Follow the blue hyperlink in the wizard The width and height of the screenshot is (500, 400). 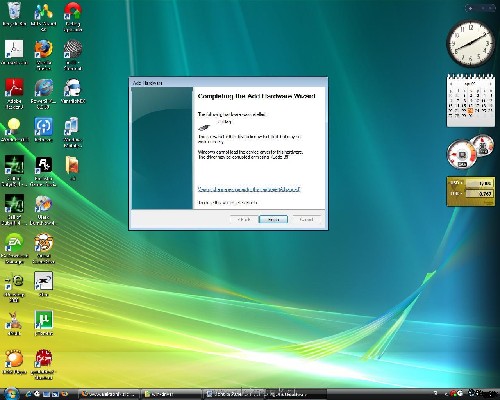(249, 189)
